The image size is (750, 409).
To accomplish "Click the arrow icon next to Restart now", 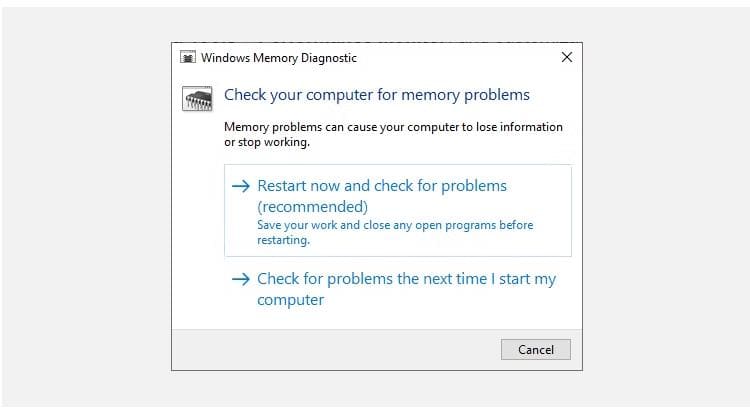I will (x=241, y=186).
